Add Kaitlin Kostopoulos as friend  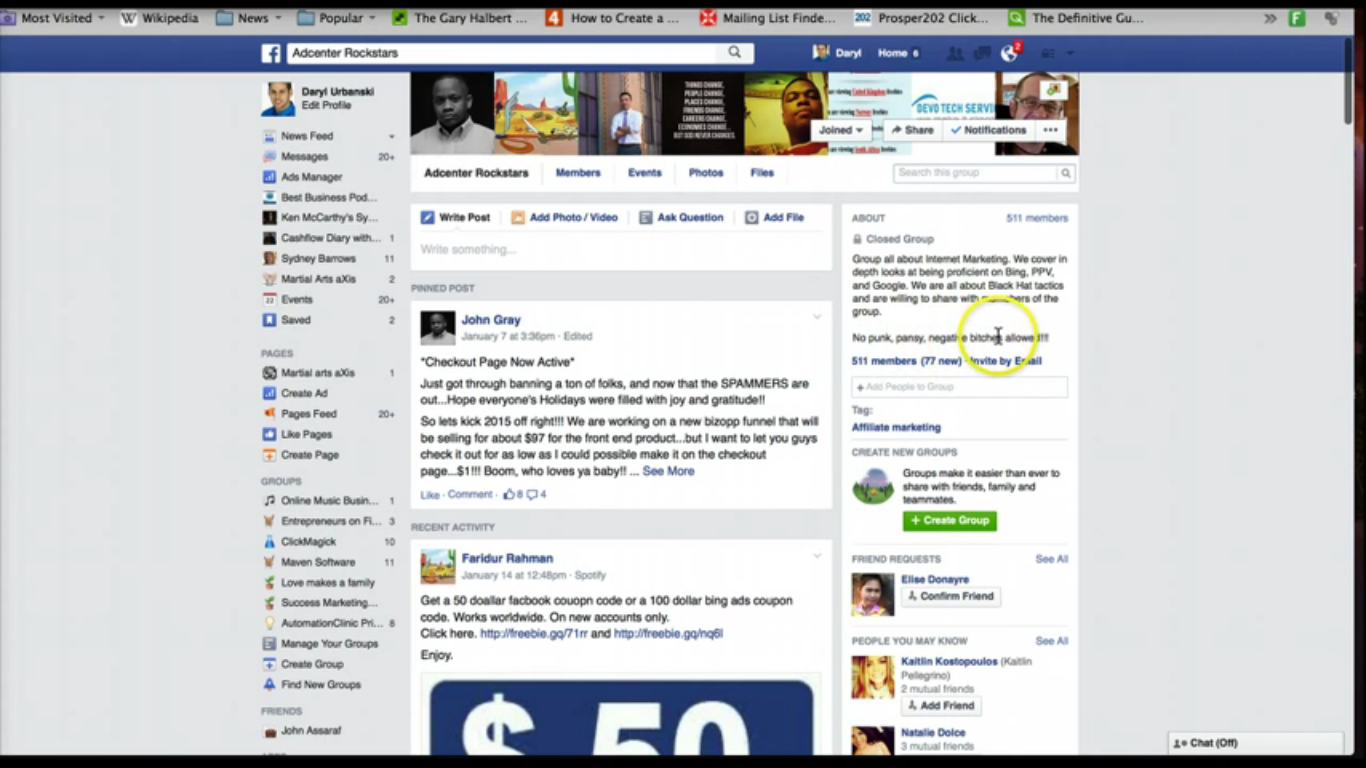click(941, 706)
